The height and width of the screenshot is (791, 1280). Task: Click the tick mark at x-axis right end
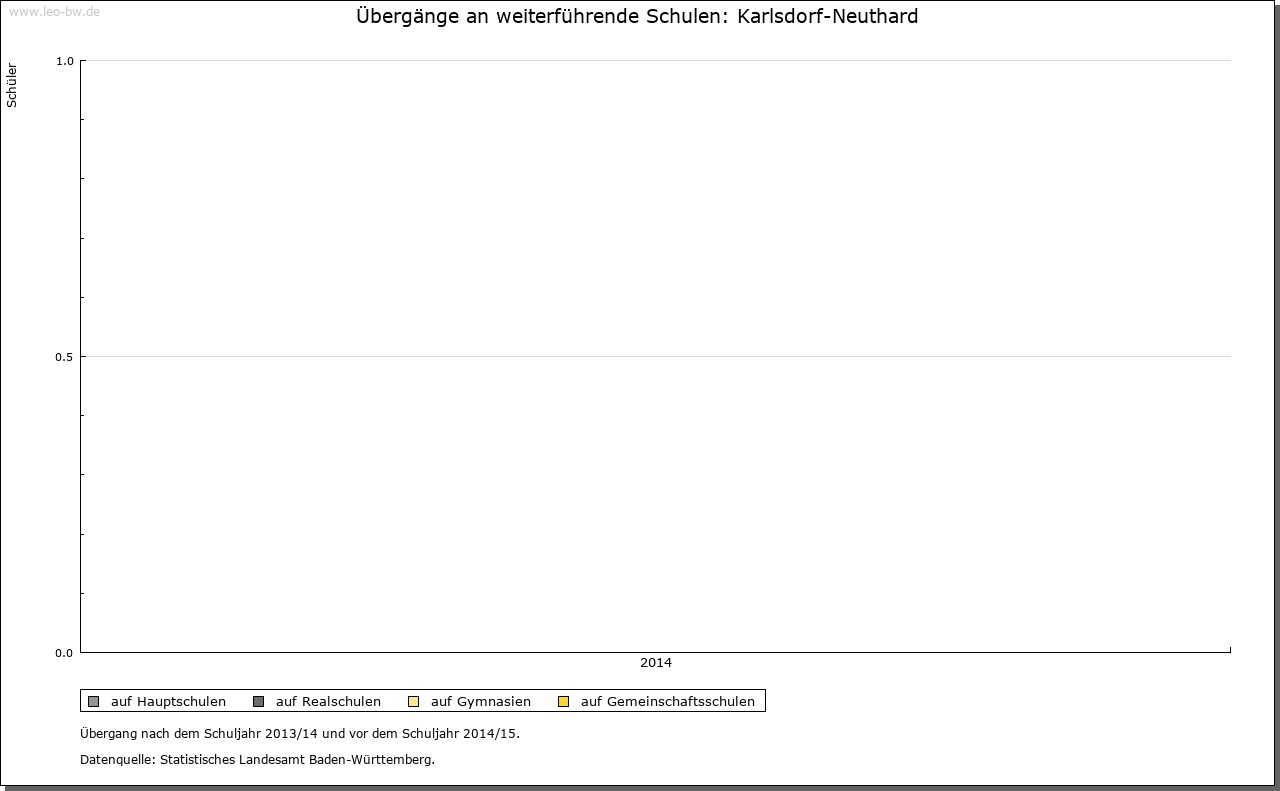tap(1230, 650)
